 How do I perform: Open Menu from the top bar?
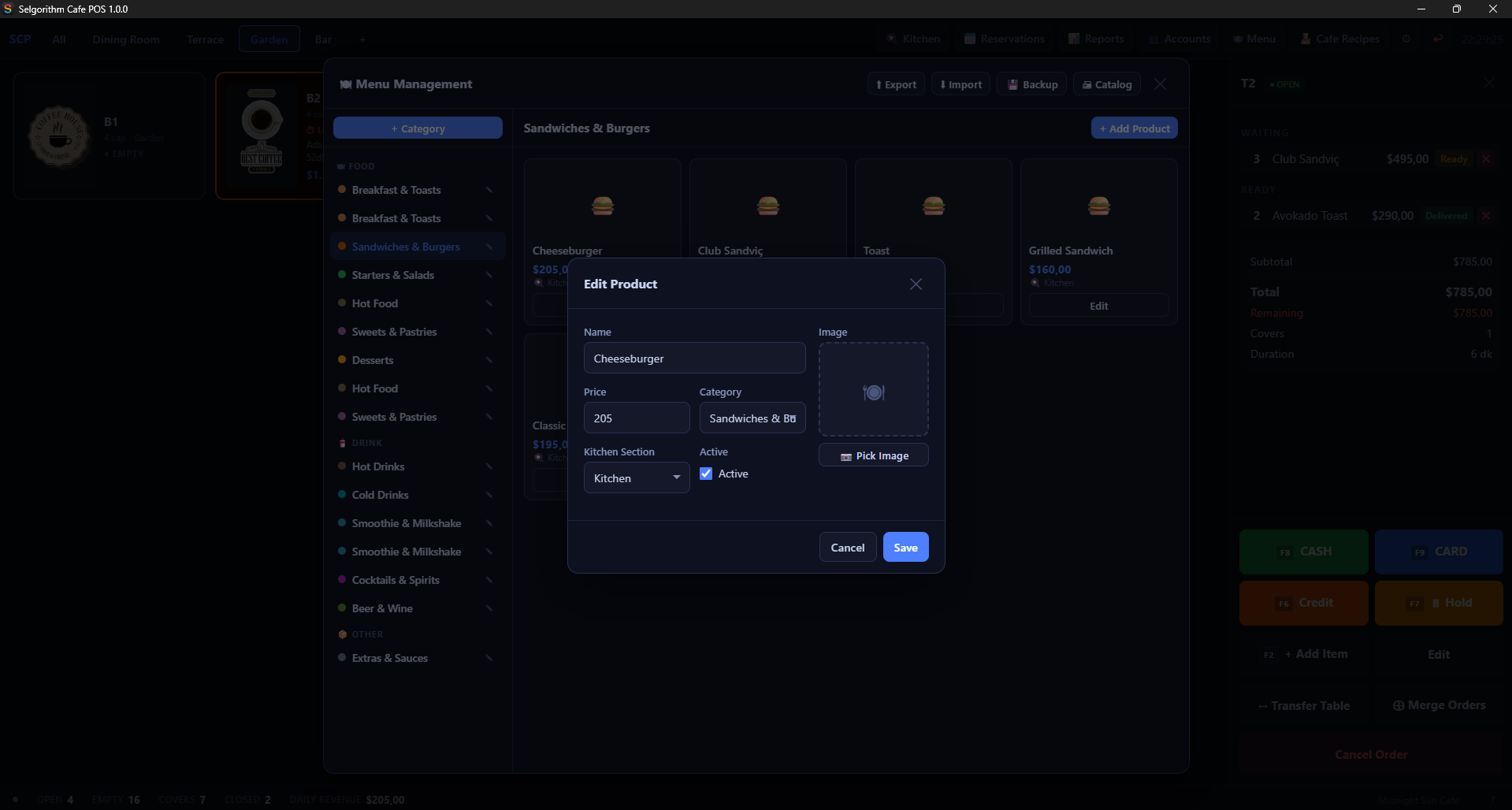click(x=1254, y=39)
